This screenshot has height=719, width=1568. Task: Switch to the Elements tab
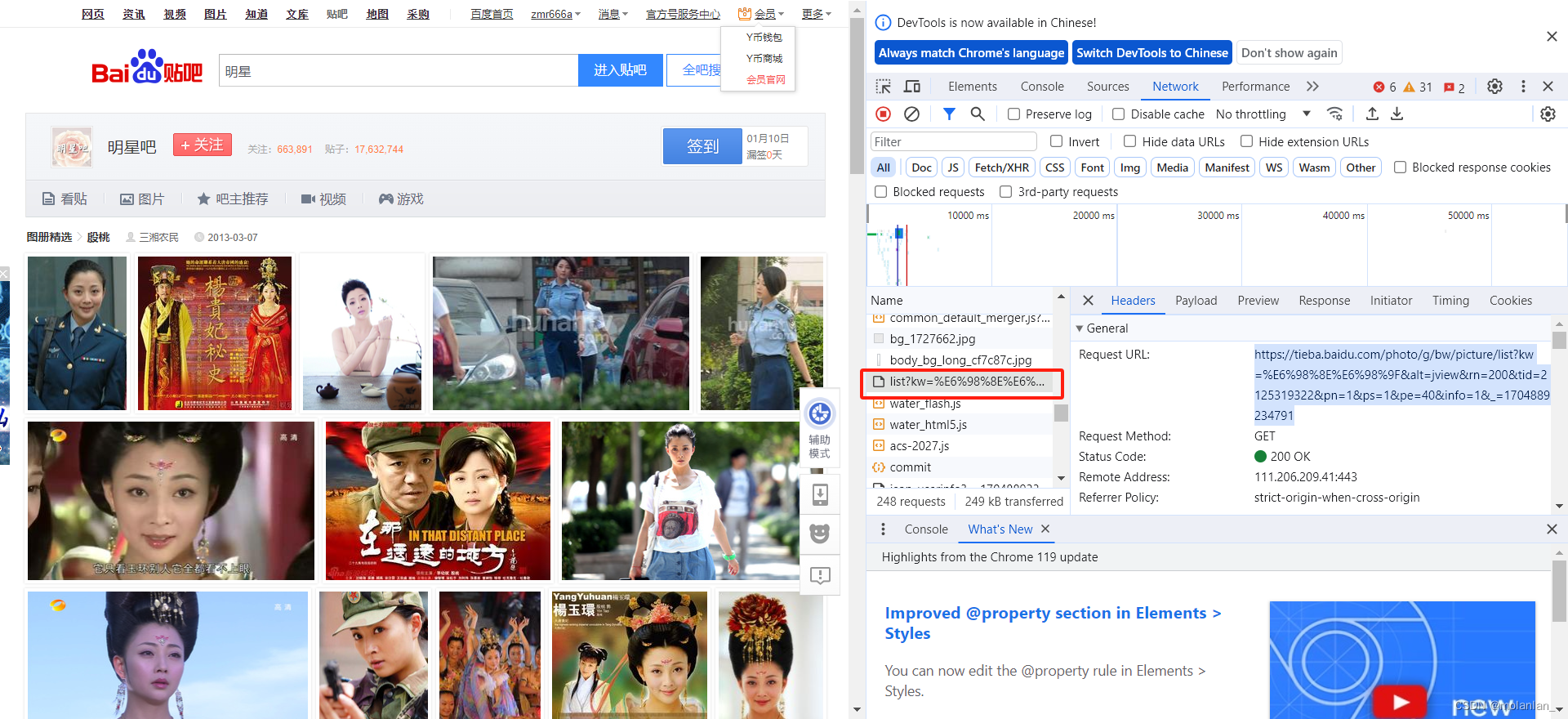coord(972,87)
